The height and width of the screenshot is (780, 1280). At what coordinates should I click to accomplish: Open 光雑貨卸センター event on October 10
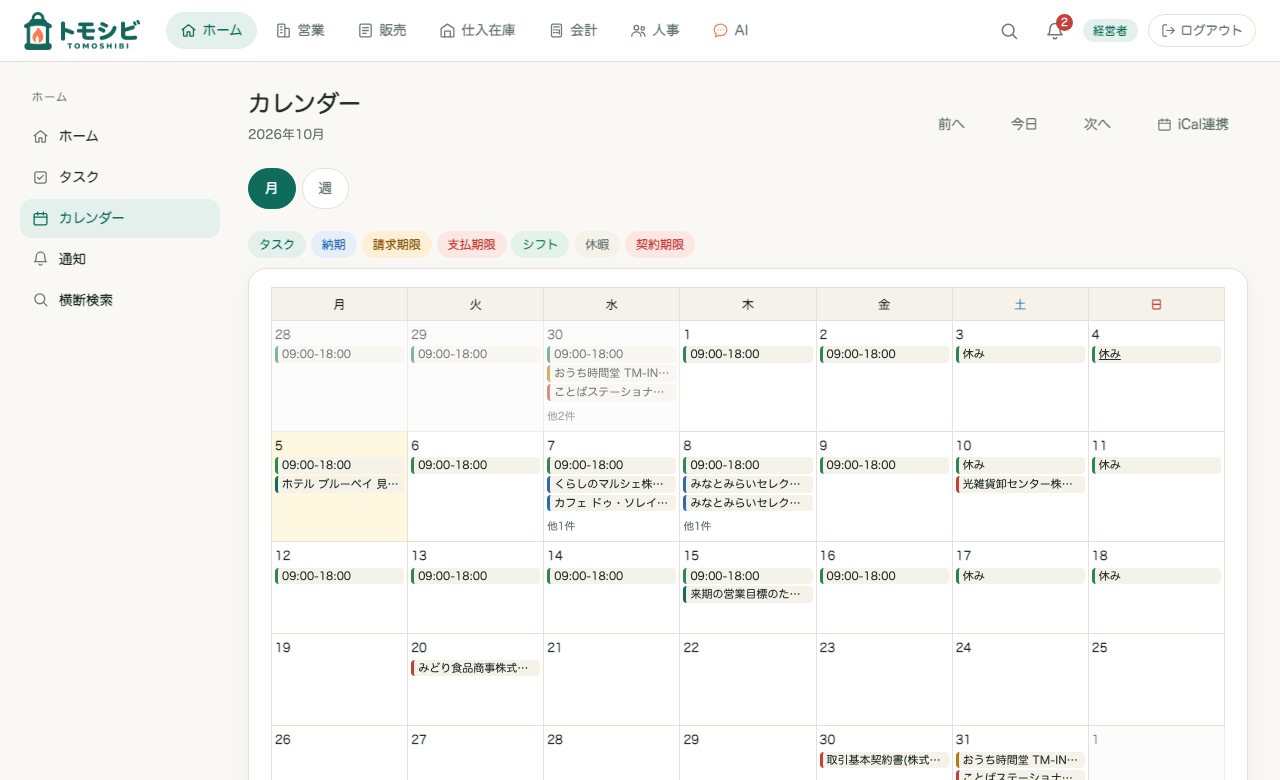[1020, 484]
